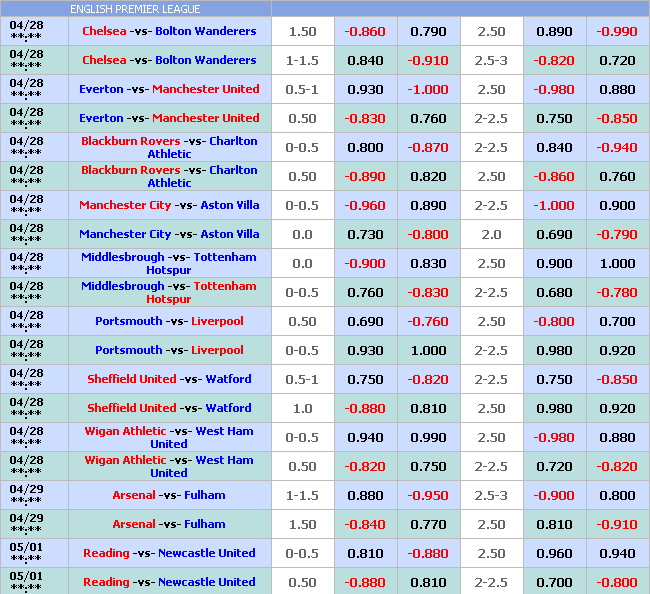
Task: Click the 05/01 date in Reading 0.50 row
Action: (26, 576)
